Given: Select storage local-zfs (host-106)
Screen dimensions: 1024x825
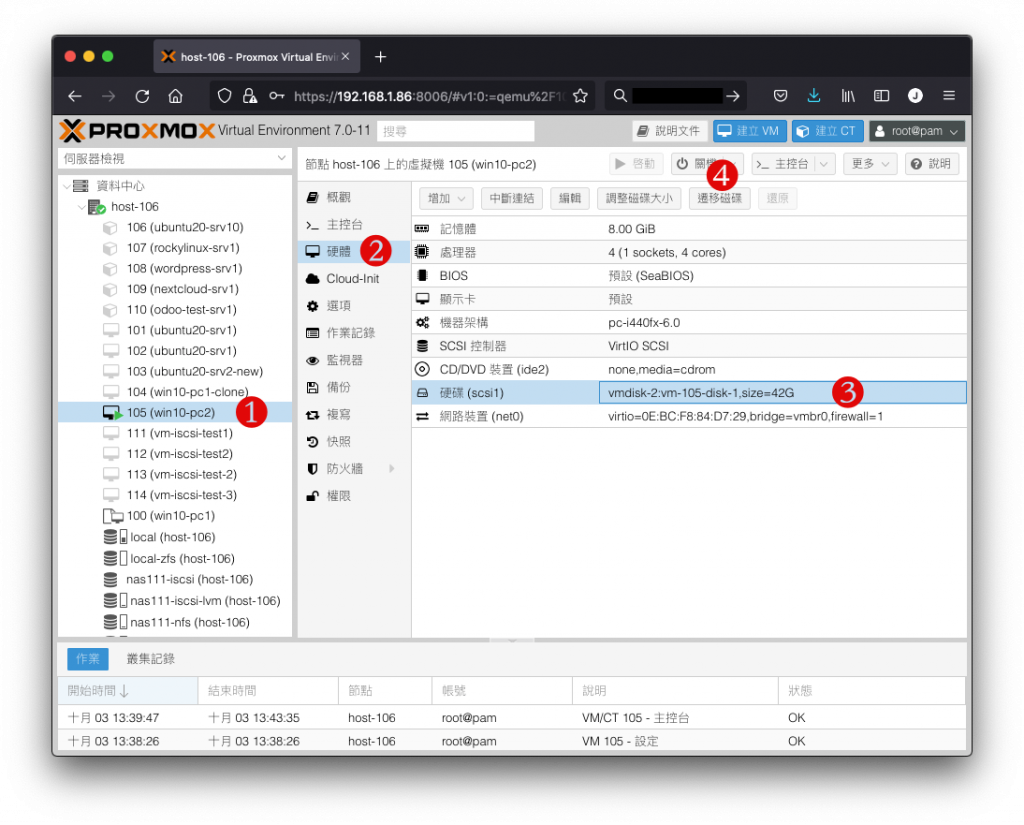Looking at the screenshot, I should point(175,558).
